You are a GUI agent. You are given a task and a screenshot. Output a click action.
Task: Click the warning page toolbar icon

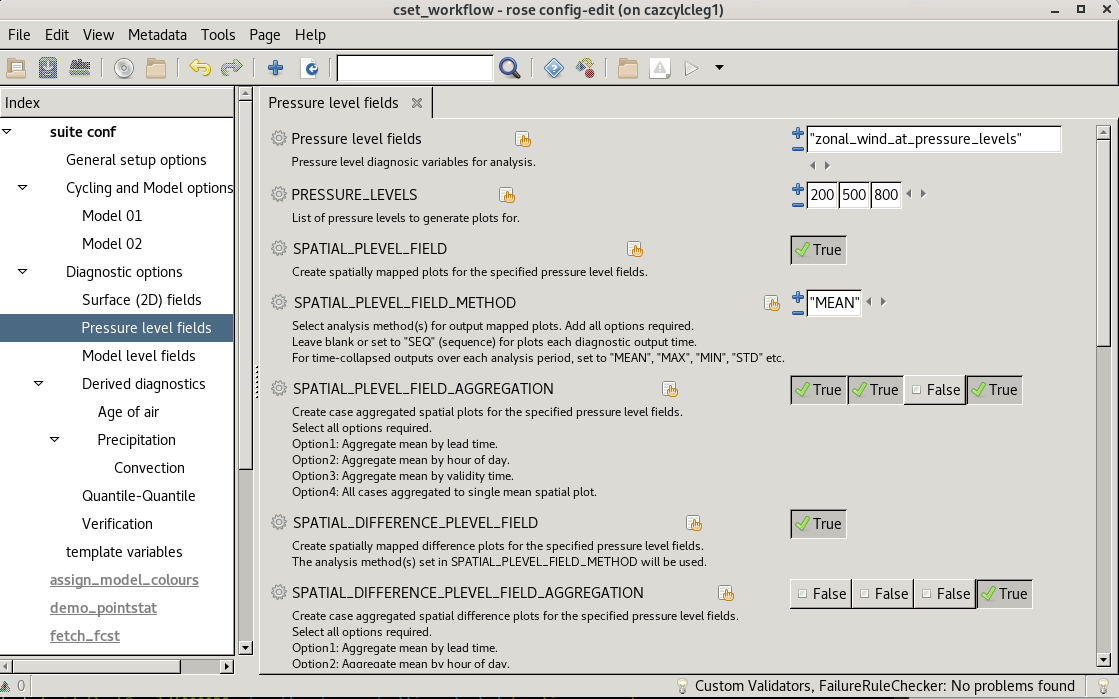[x=659, y=68]
